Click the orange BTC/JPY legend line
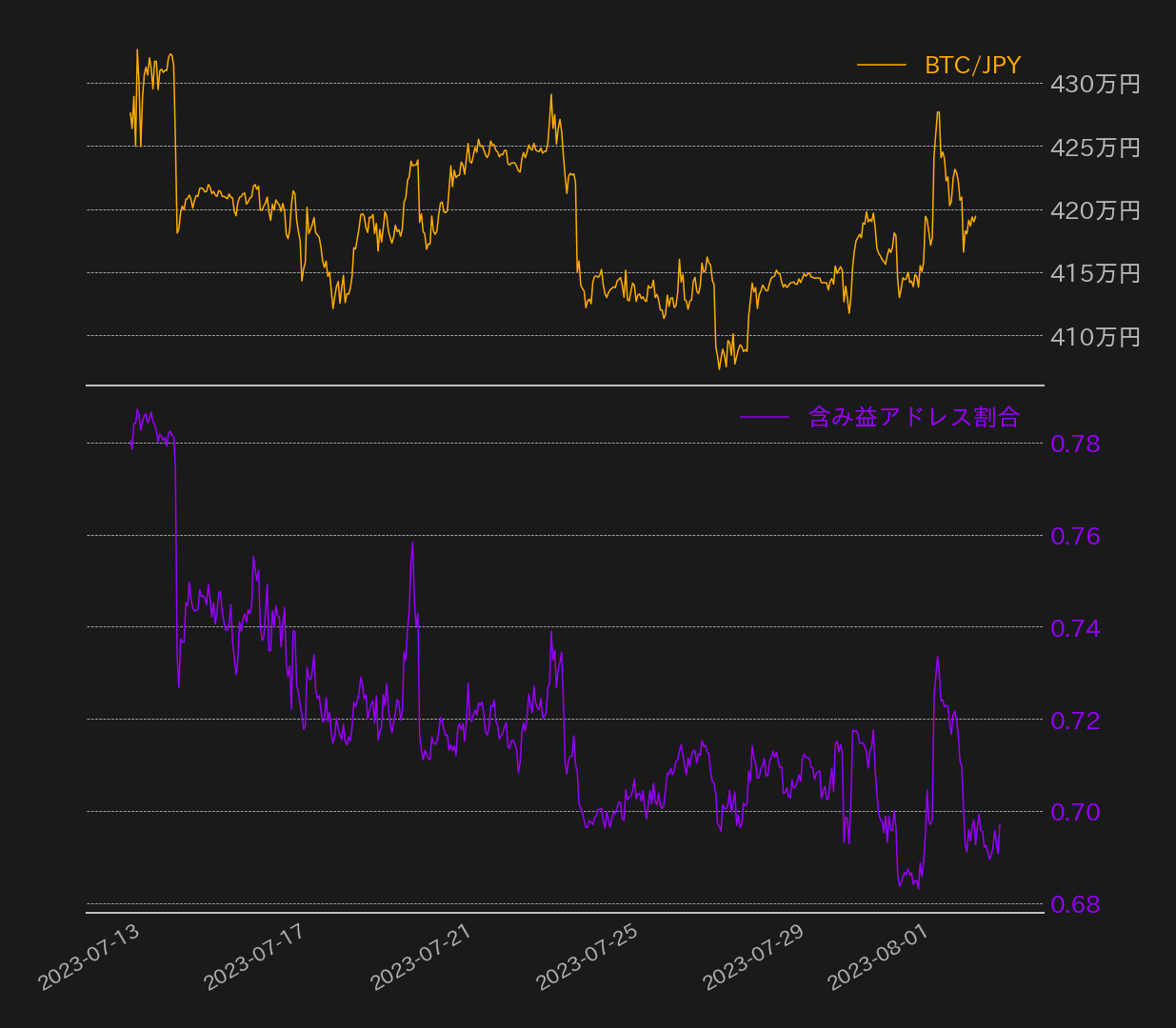Screen dimensions: 1176x1028 (x=881, y=65)
